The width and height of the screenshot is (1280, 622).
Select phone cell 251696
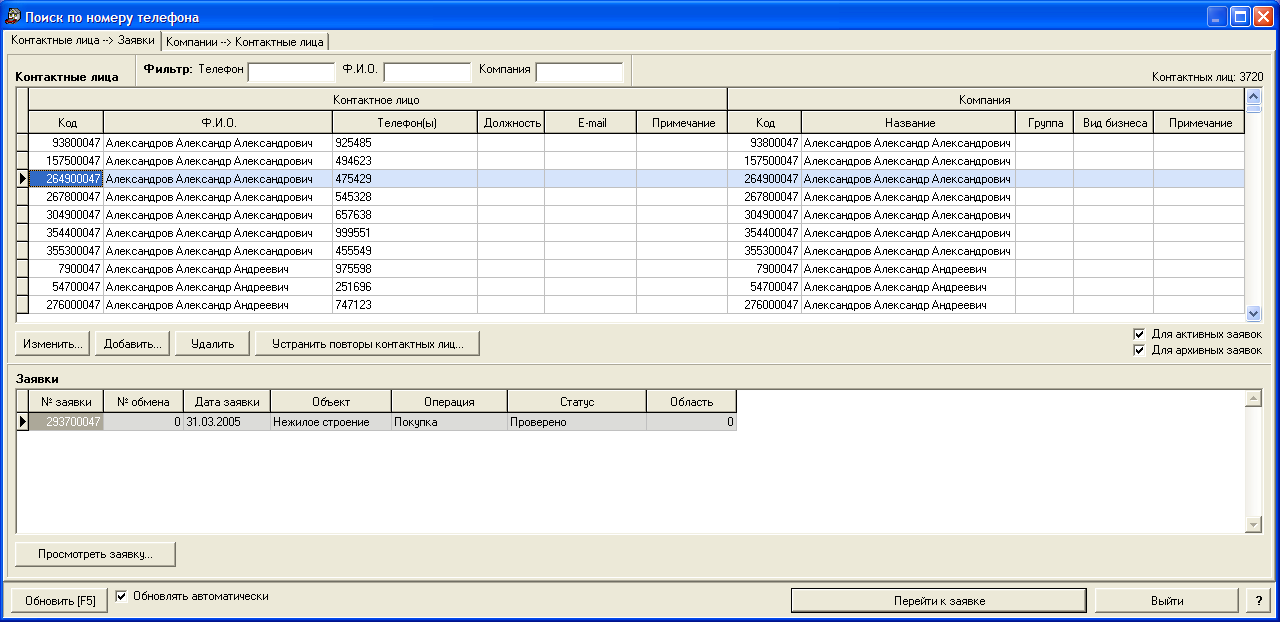405,287
